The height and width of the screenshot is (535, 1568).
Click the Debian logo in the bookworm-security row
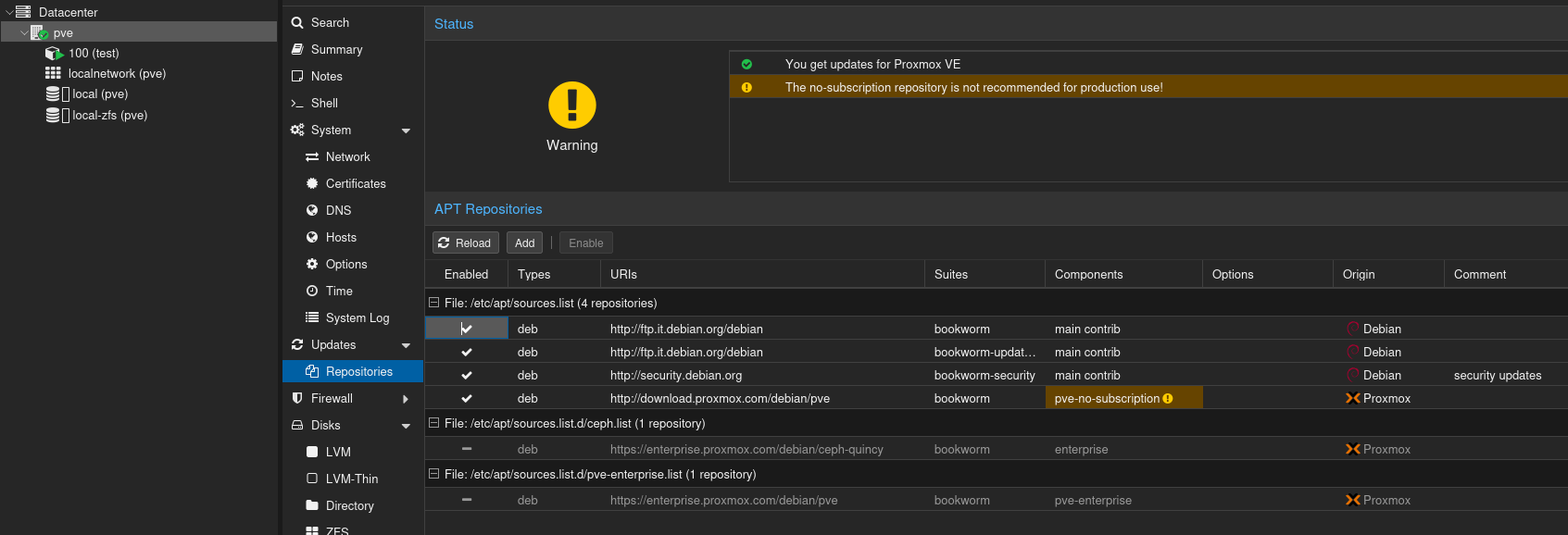(x=1353, y=375)
